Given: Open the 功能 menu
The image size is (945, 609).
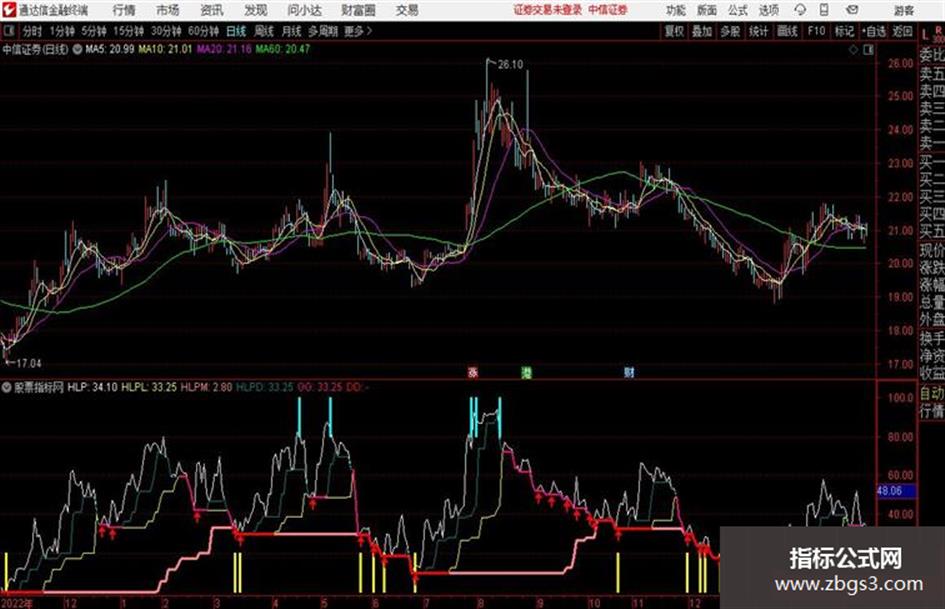Looking at the screenshot, I should (676, 10).
